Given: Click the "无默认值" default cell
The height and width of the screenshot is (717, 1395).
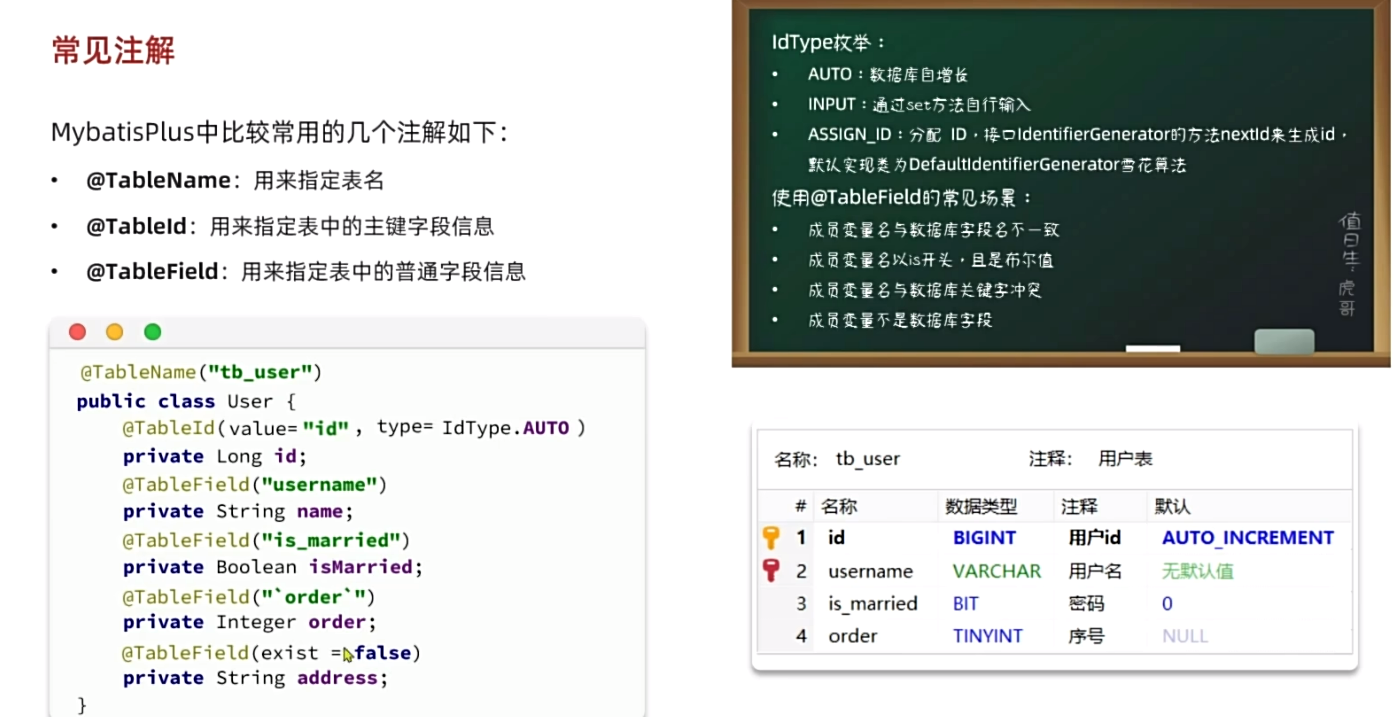Looking at the screenshot, I should click(1197, 571).
